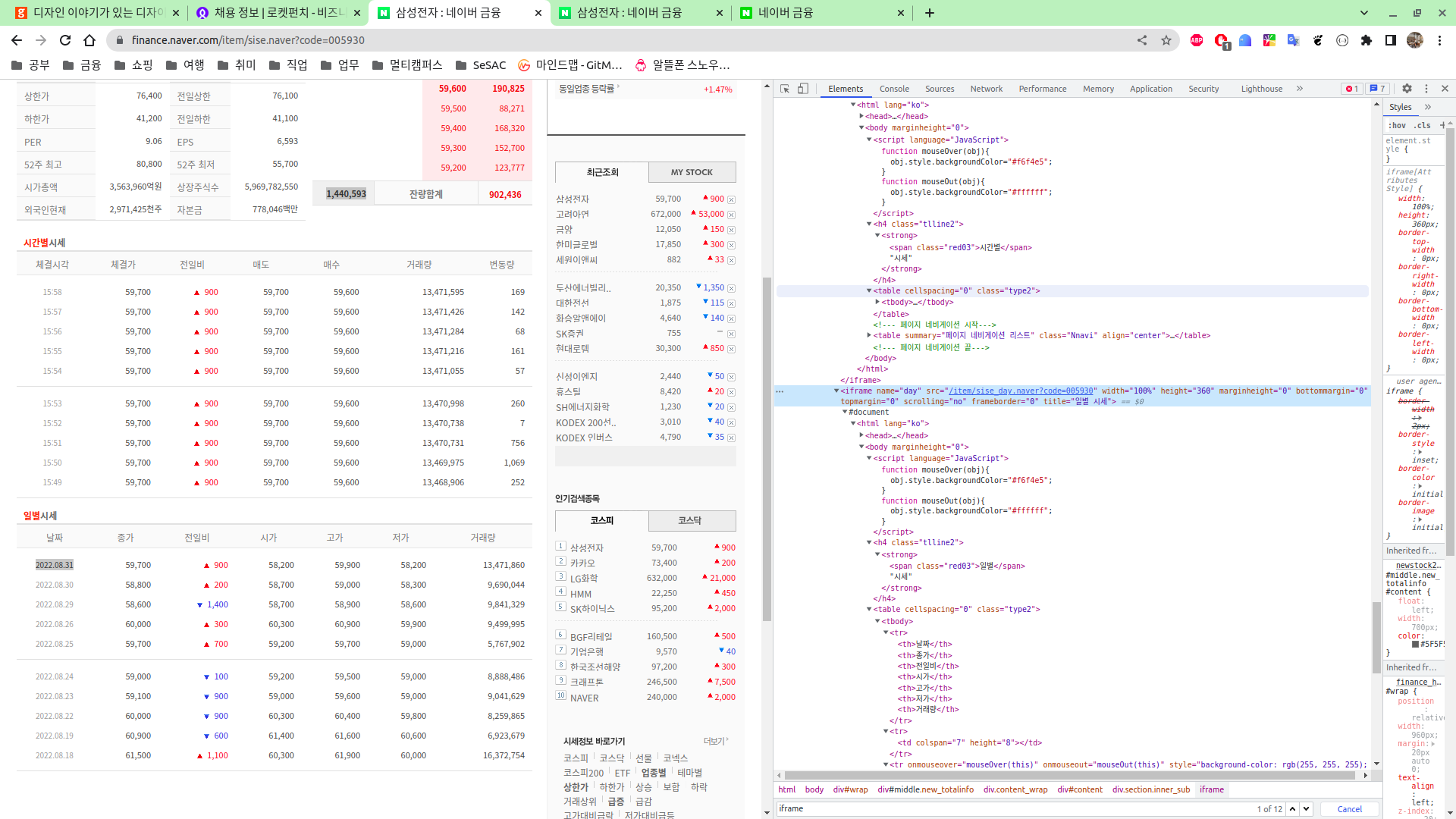Click the #5F5F5F color swatch in Styles
The height and width of the screenshot is (819, 1456).
[1415, 644]
